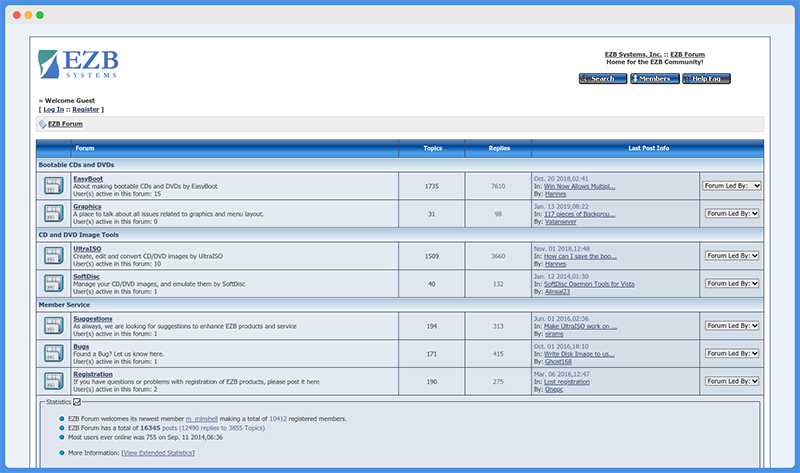Open the Registration forum
Image resolution: width=800 pixels, height=473 pixels.
pos(93,374)
